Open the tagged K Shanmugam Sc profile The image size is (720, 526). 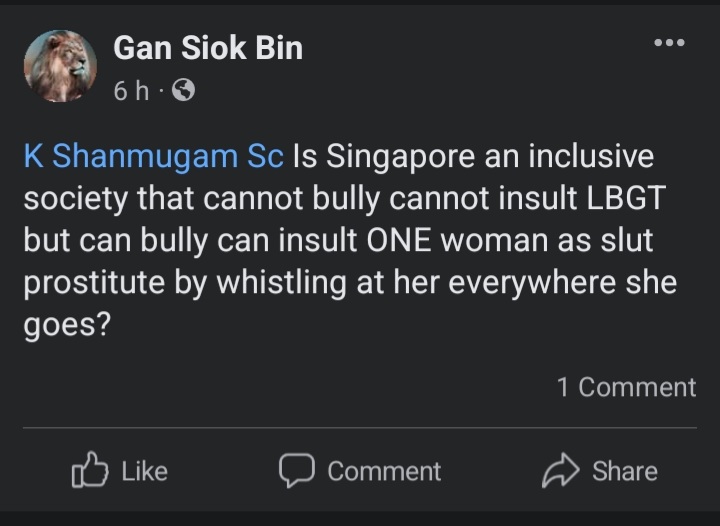[154, 157]
